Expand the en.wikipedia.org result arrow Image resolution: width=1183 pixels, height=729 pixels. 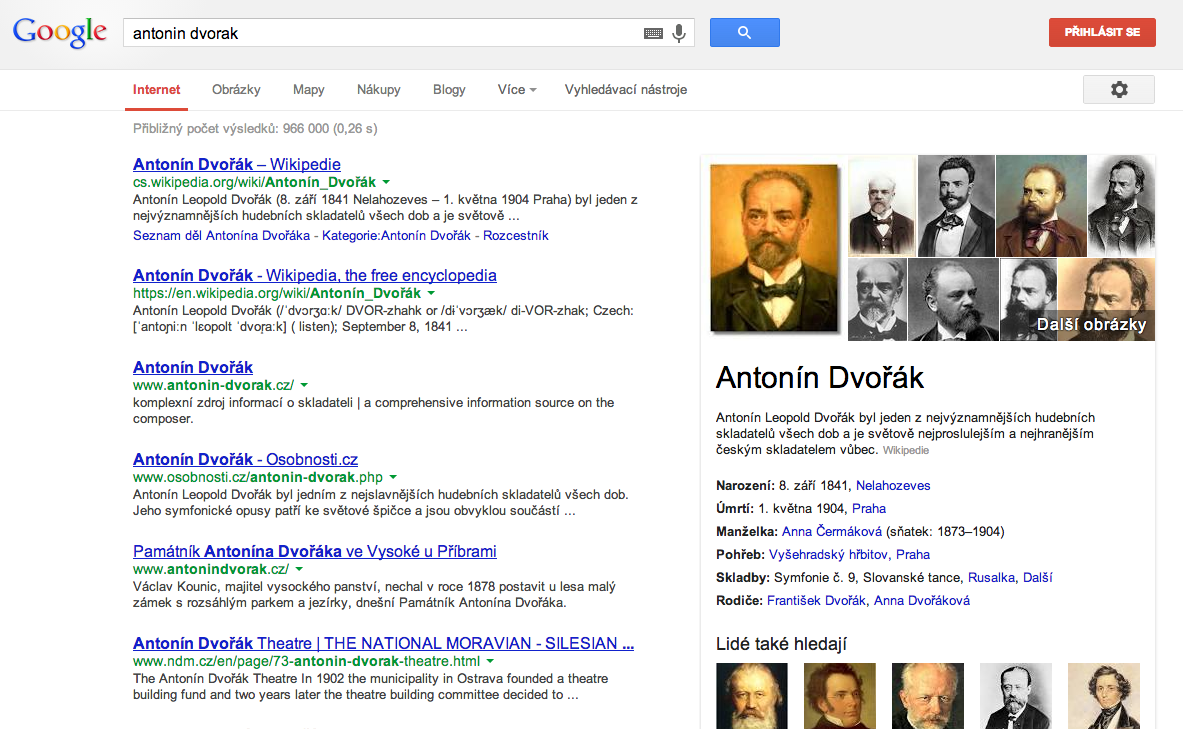point(432,294)
